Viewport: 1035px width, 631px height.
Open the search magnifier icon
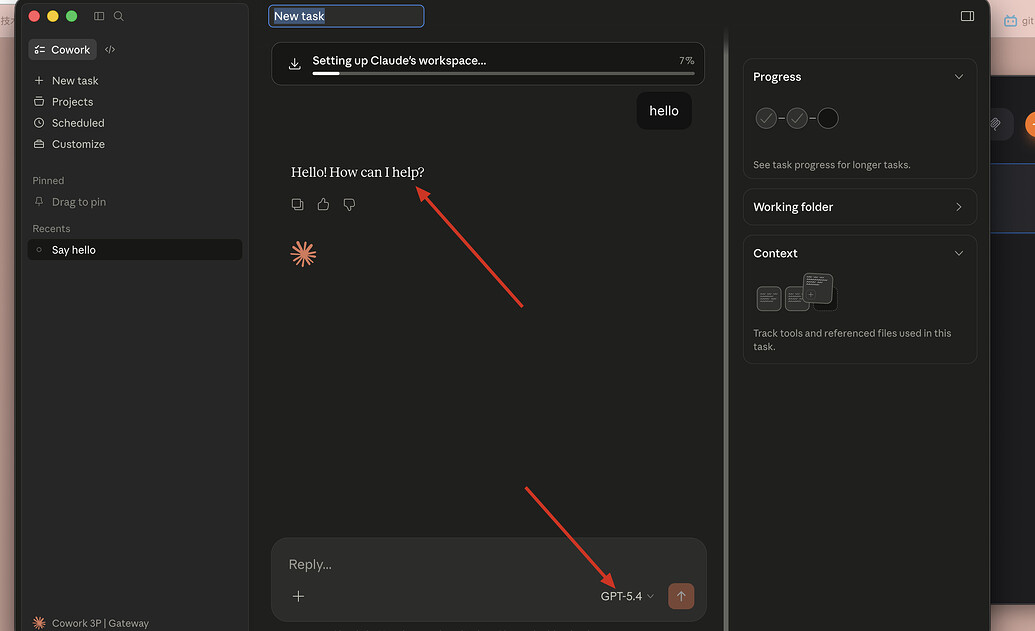tap(119, 16)
